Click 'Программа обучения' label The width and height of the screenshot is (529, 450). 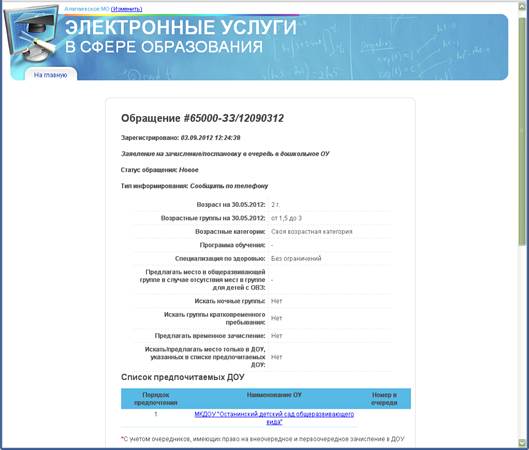coord(232,245)
